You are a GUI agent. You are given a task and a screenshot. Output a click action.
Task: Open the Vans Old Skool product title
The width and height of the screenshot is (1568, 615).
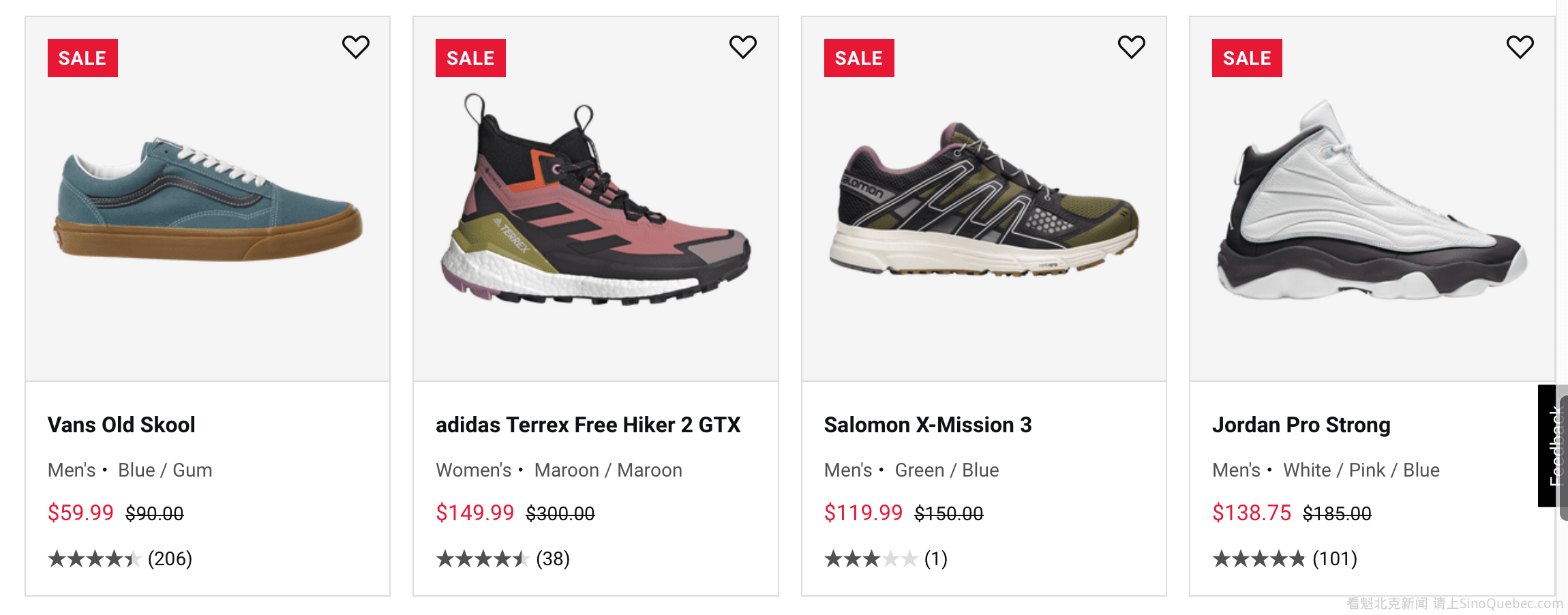pyautogui.click(x=121, y=425)
